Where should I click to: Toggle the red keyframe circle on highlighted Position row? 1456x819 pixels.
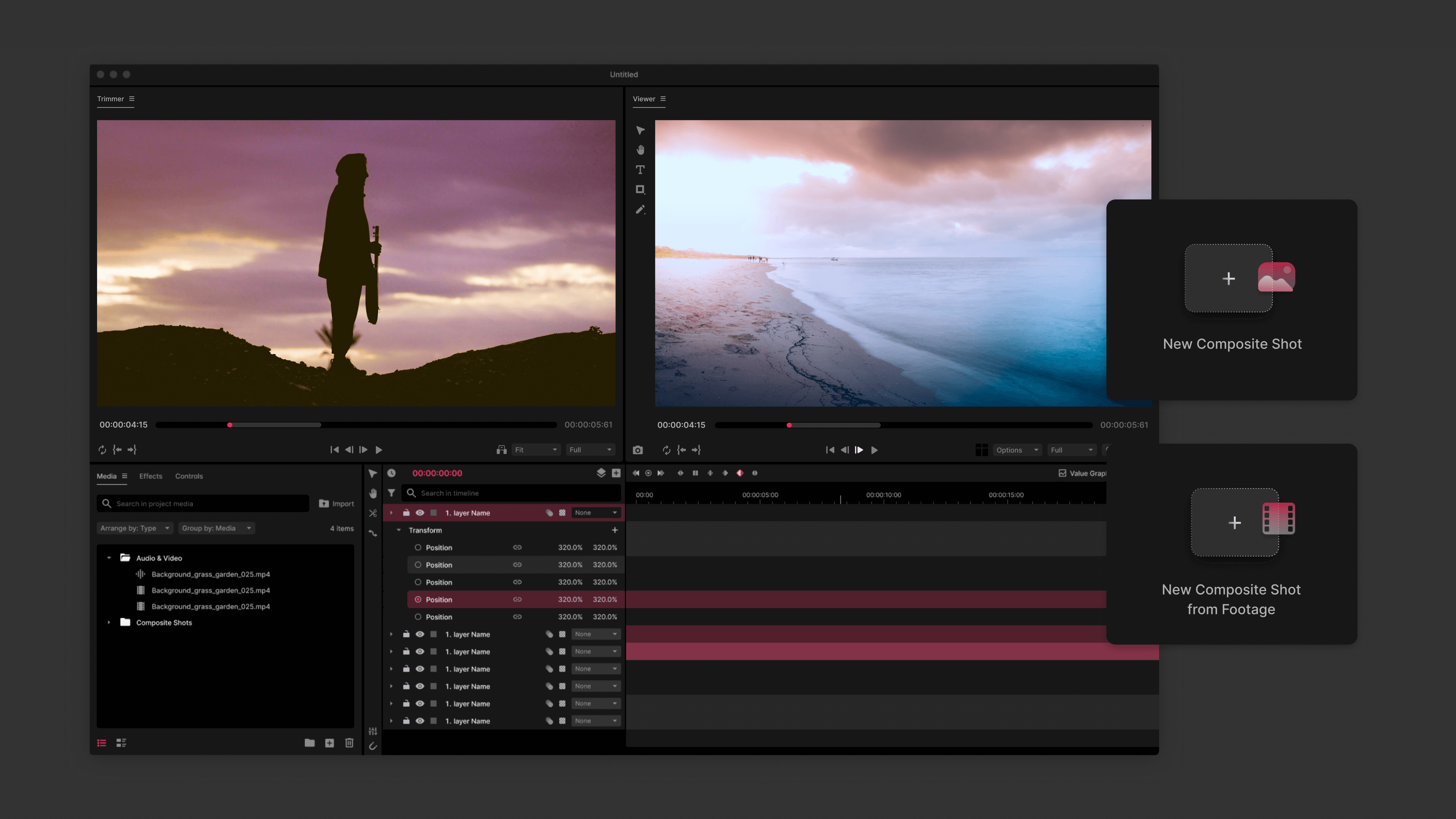click(418, 599)
